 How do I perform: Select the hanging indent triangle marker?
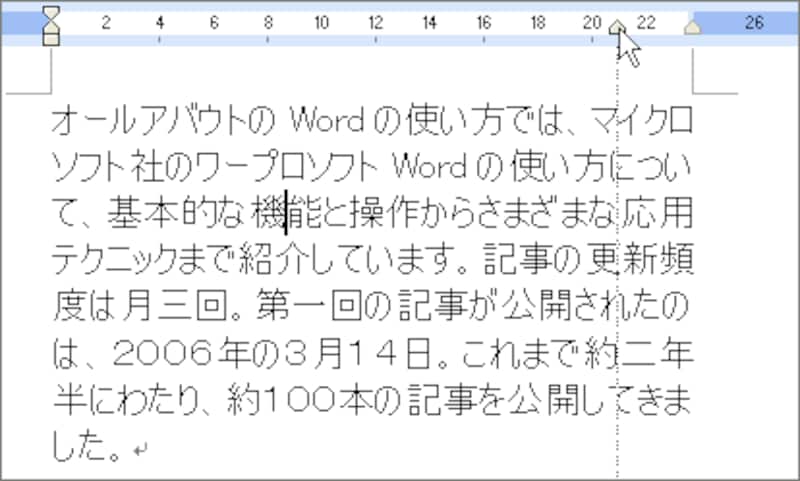click(51, 27)
